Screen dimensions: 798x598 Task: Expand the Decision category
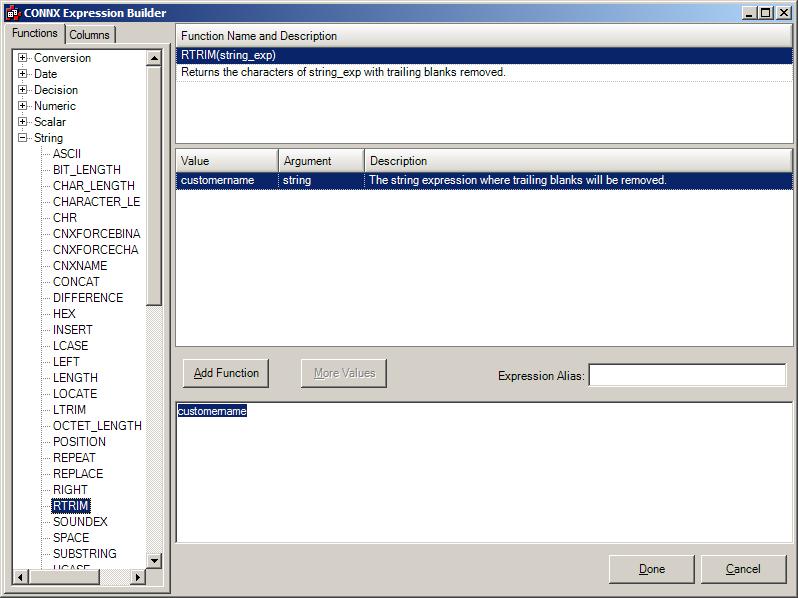coord(22,90)
